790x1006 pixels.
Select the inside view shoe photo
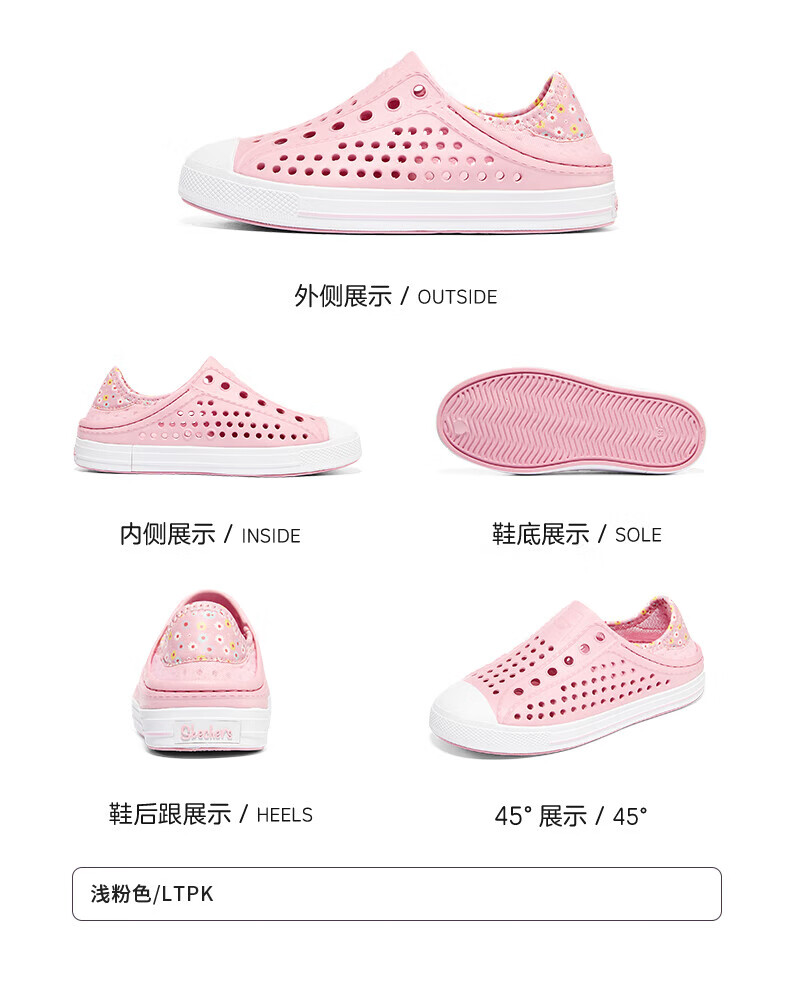[x=217, y=417]
